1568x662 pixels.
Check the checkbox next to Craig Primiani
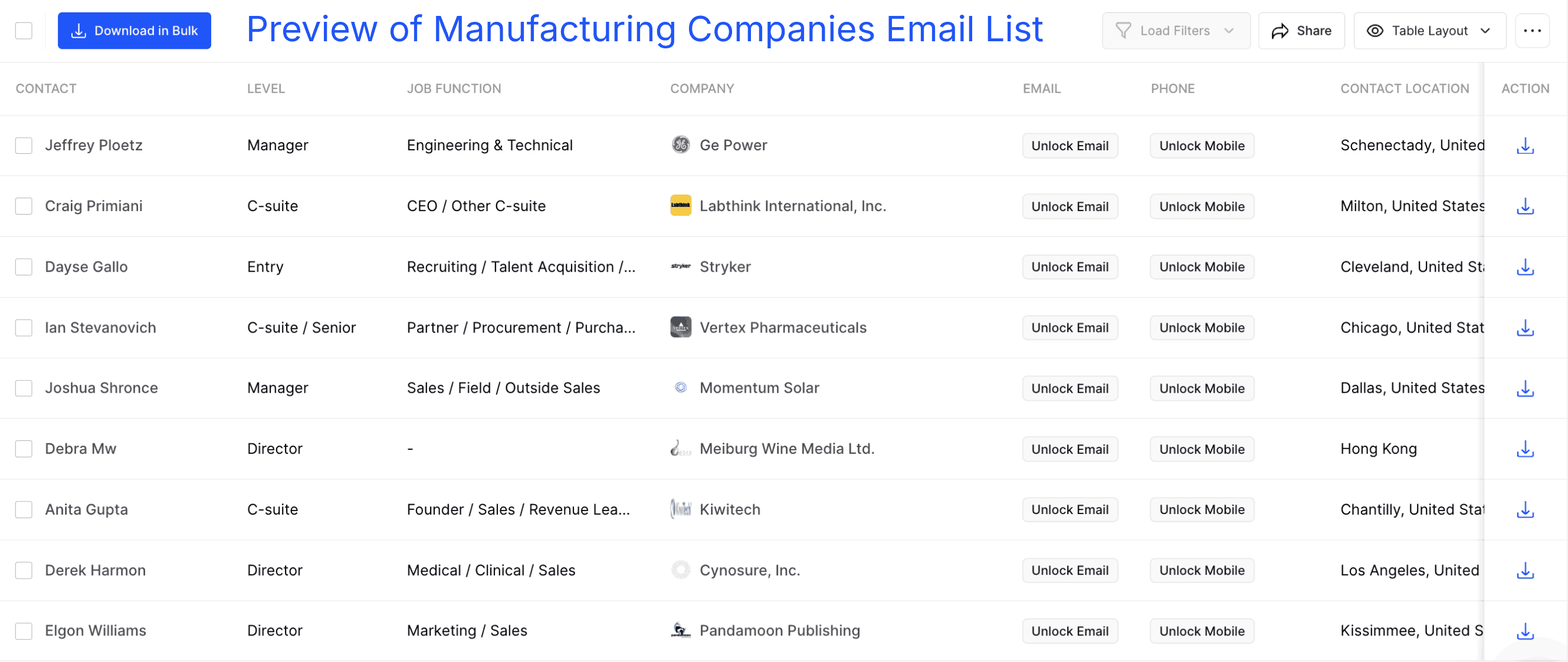point(23,206)
